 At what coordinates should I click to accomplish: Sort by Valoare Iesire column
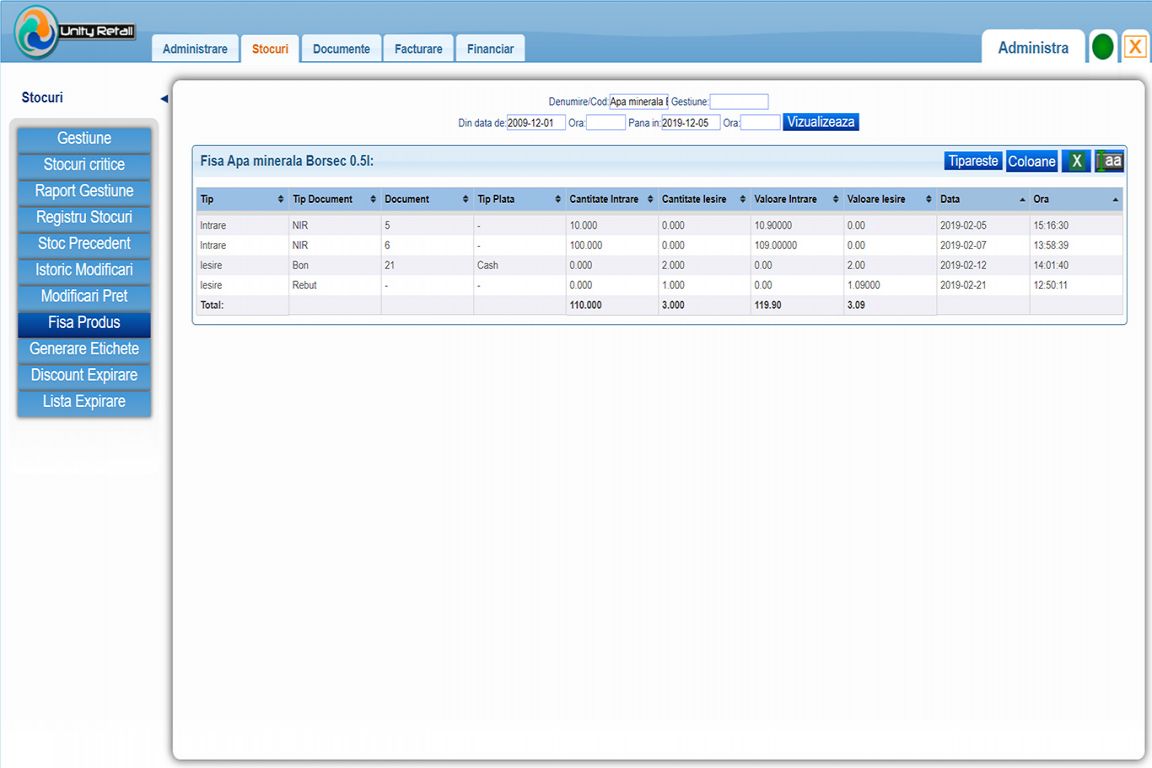click(889, 199)
